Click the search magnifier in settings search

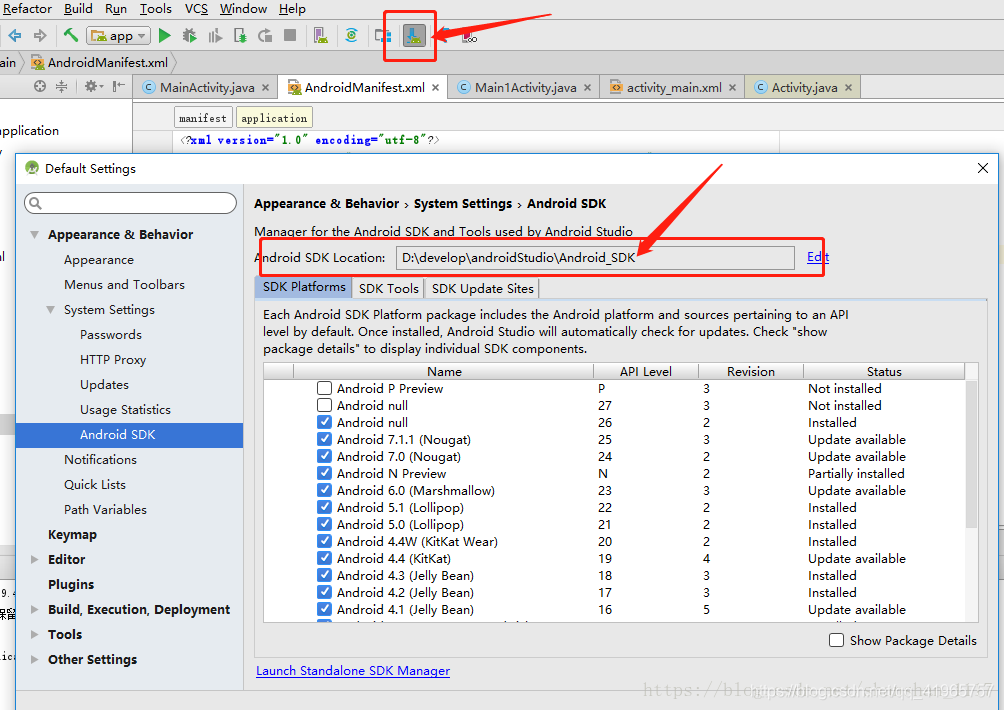pos(36,203)
